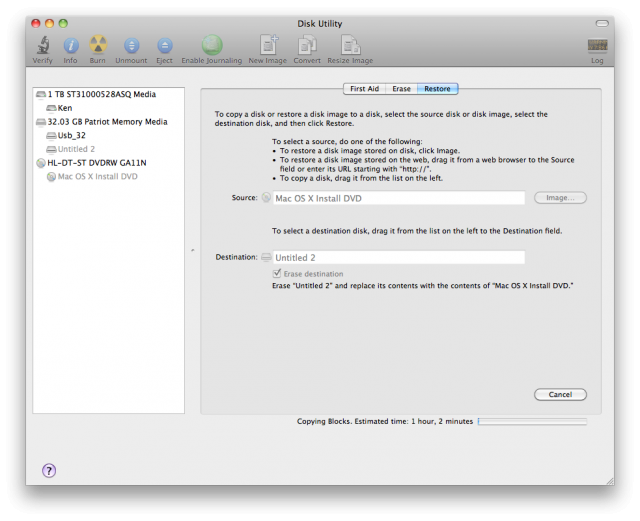Click the Source input field
The height and width of the screenshot is (521, 640).
pos(398,198)
